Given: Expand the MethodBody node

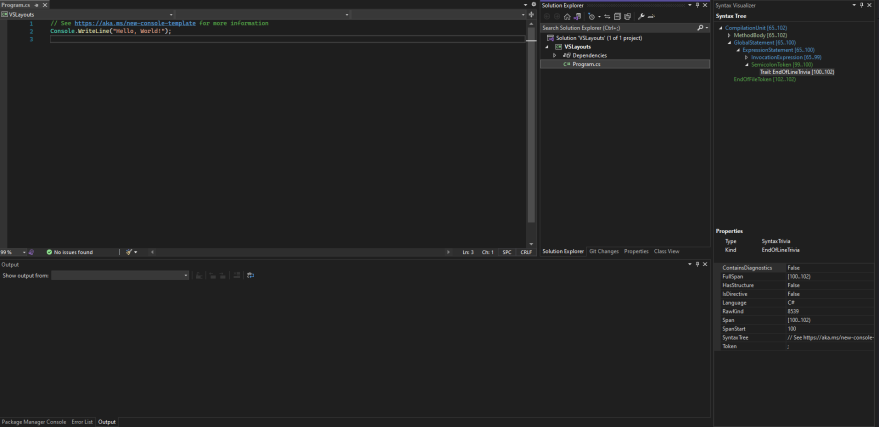Looking at the screenshot, I should click(729, 35).
